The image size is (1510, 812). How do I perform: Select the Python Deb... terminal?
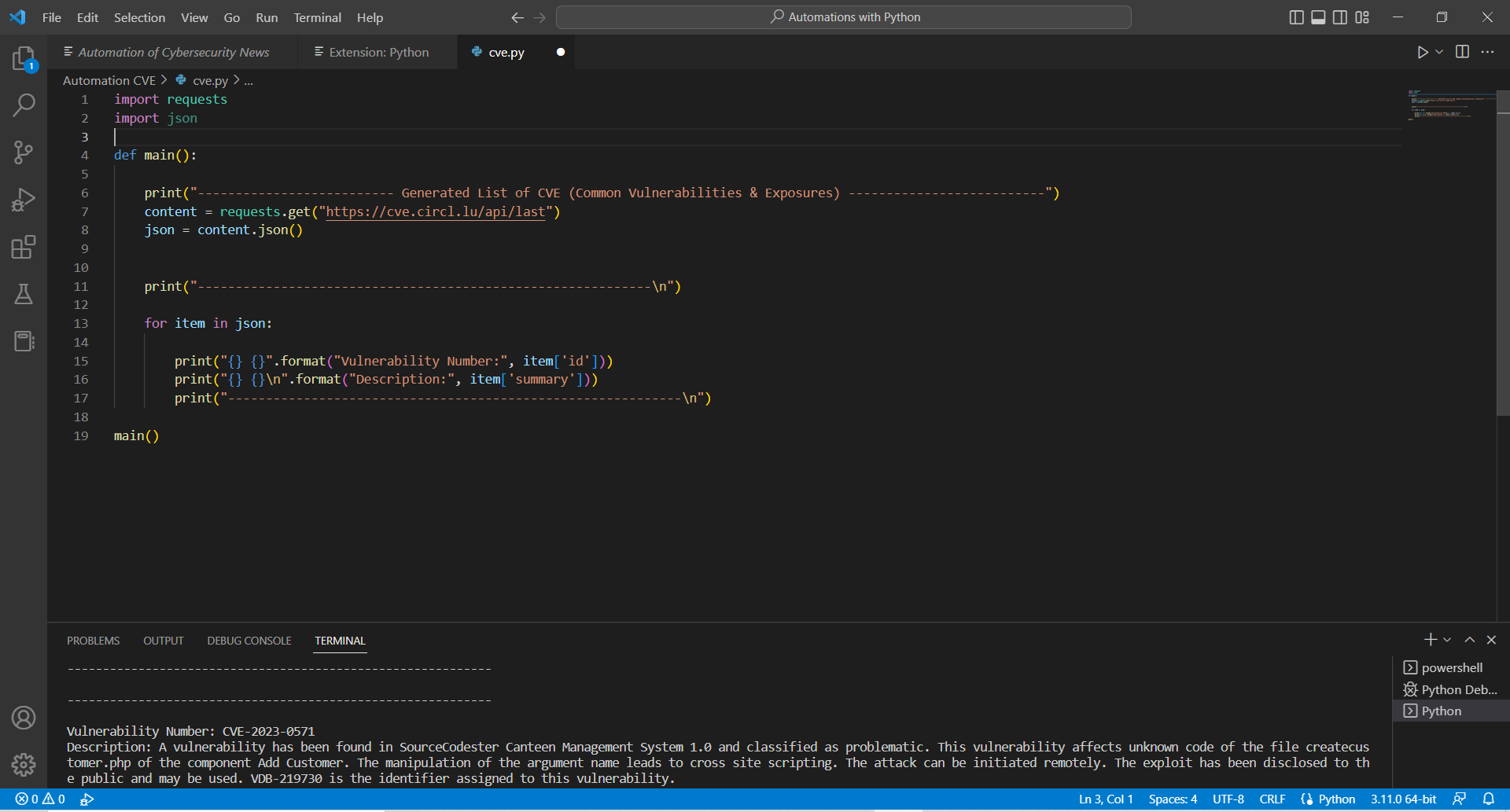1451,689
